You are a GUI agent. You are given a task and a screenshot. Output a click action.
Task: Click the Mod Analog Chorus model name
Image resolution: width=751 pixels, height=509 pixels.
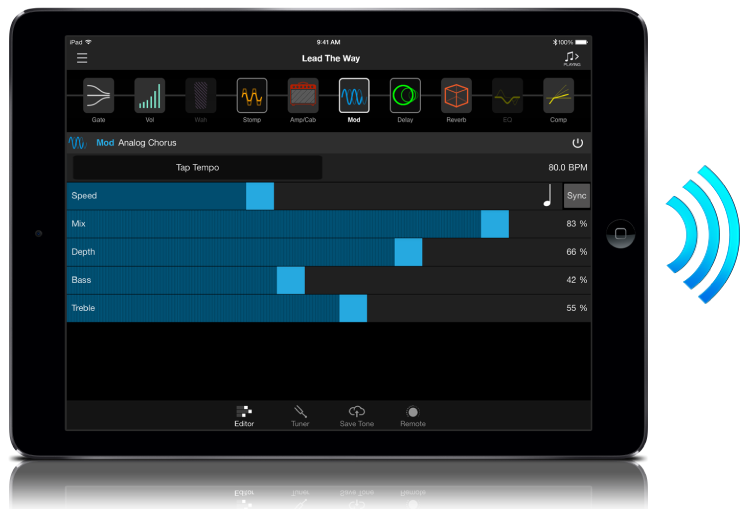pyautogui.click(x=137, y=143)
